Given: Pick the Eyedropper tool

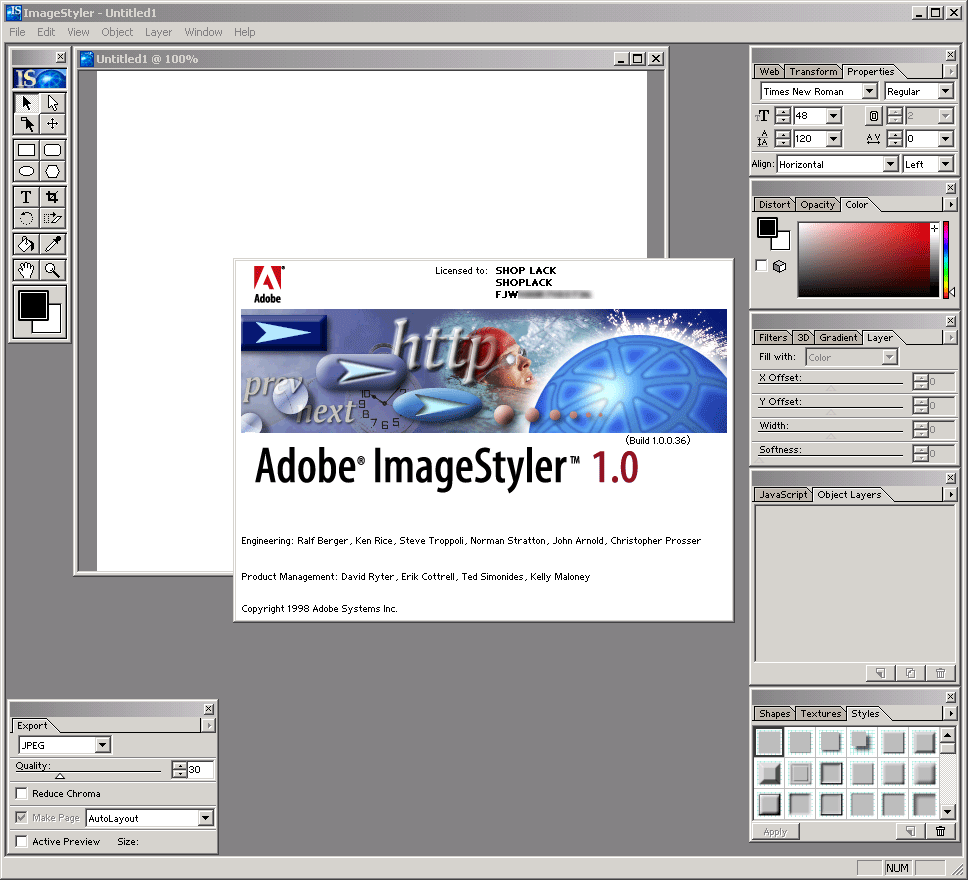Looking at the screenshot, I should 52,244.
